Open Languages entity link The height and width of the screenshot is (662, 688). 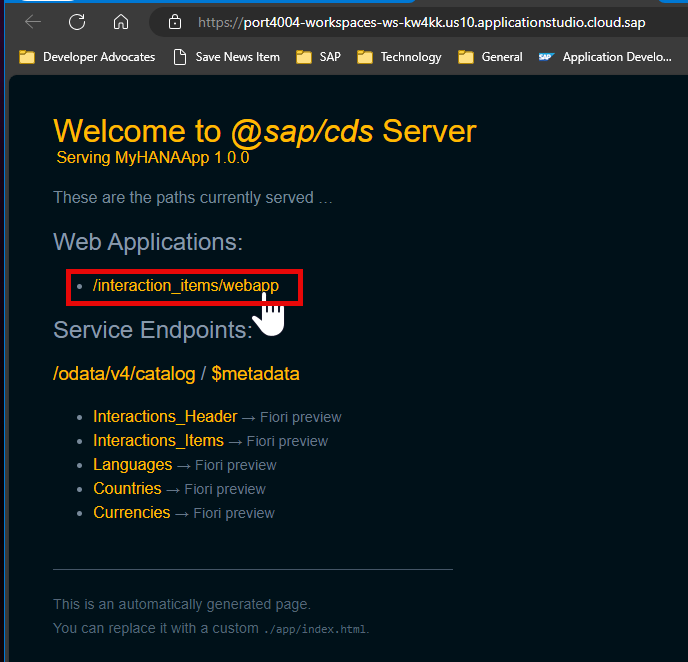(133, 465)
